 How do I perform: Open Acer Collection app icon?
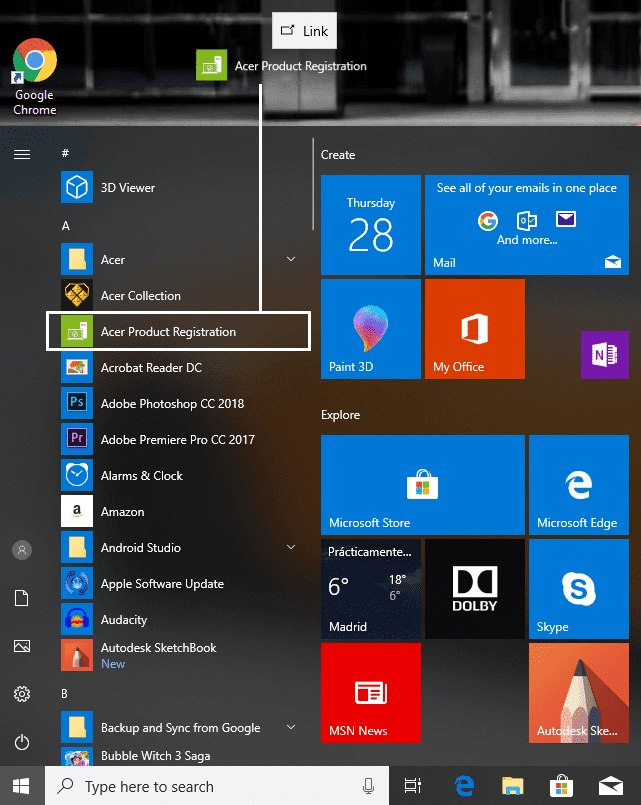(x=77, y=295)
